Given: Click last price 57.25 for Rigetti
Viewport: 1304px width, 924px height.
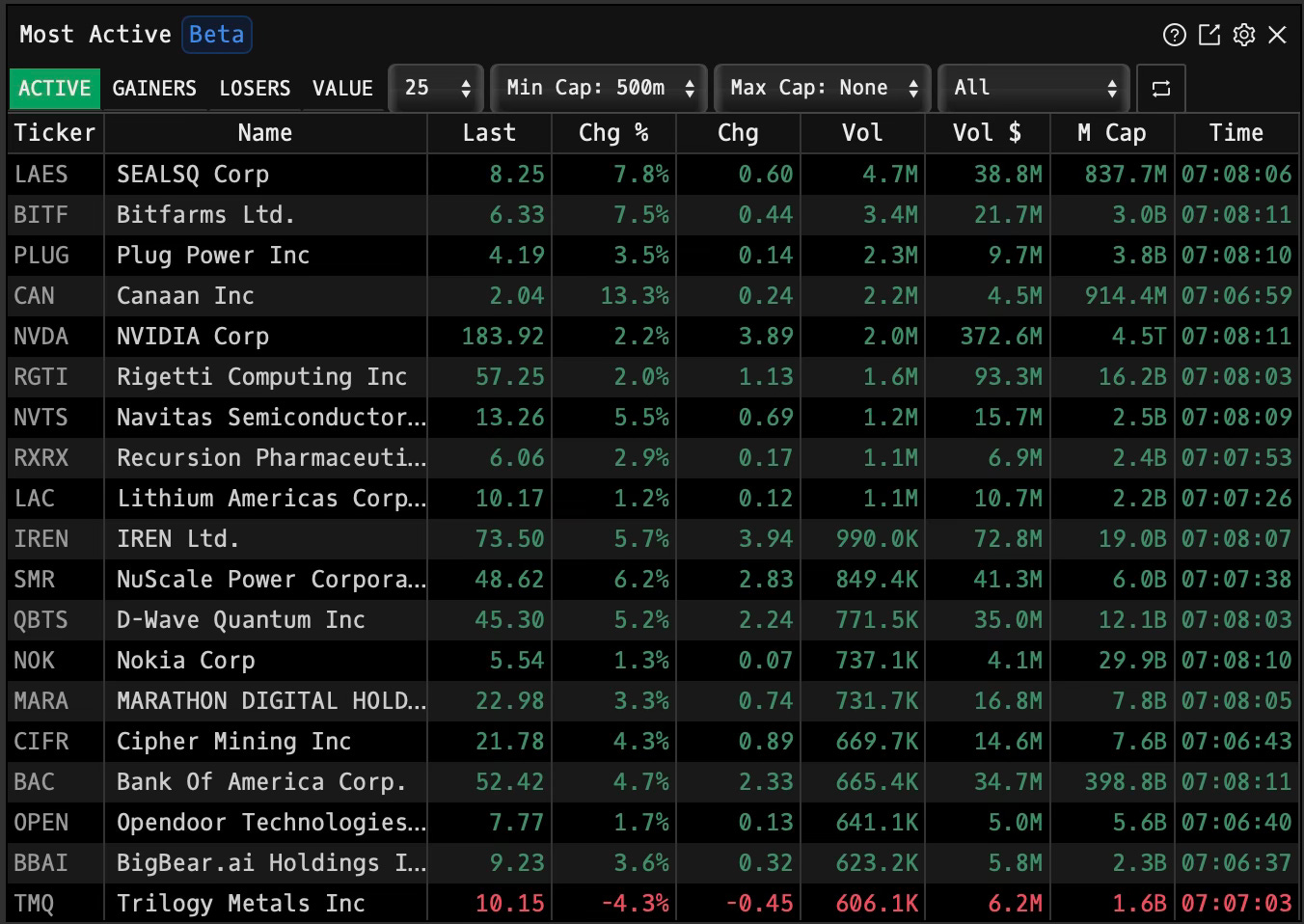Looking at the screenshot, I should pyautogui.click(x=509, y=377).
